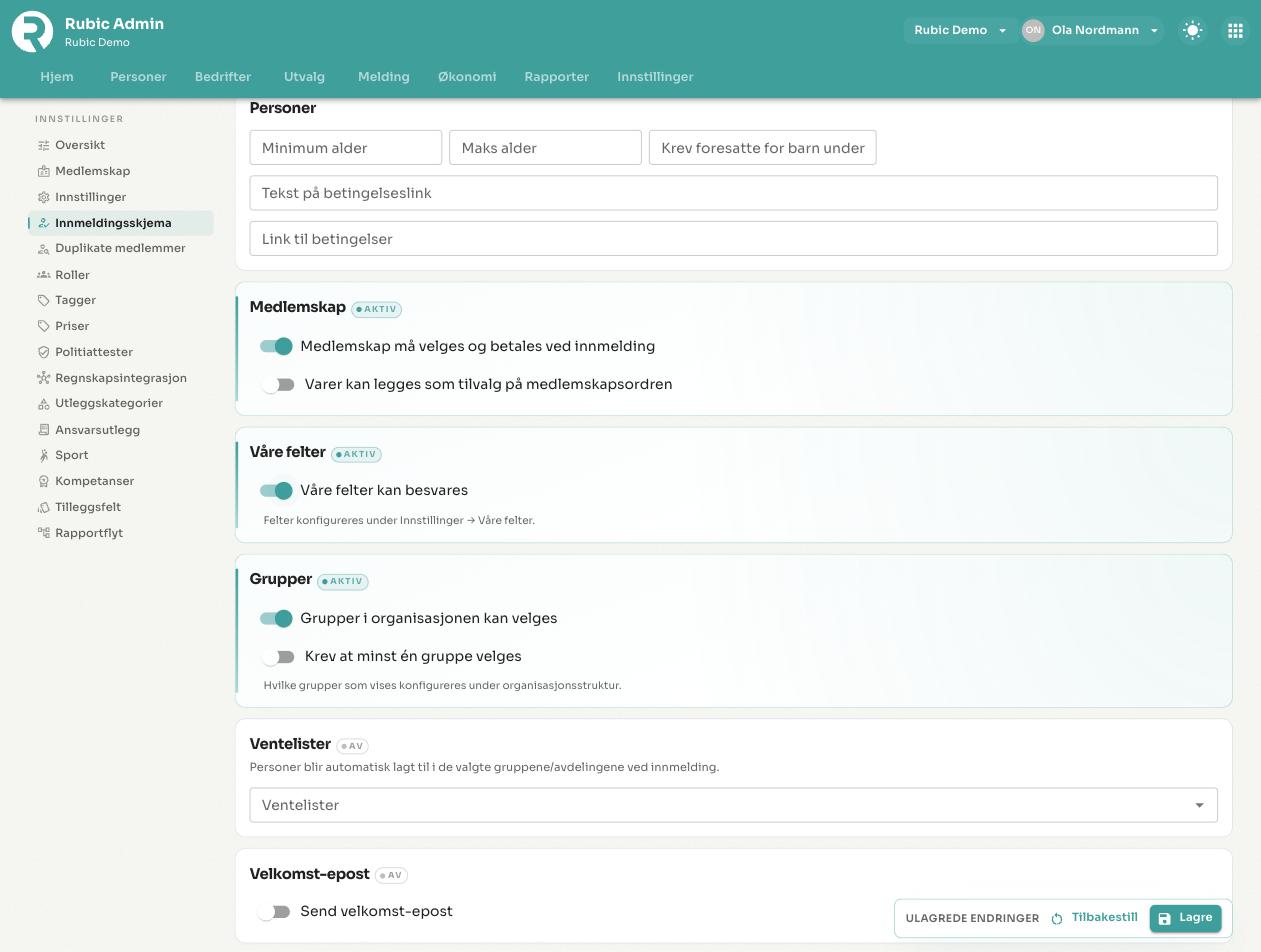Expand the Ventelister dropdown
The image size is (1261, 952).
point(733,805)
